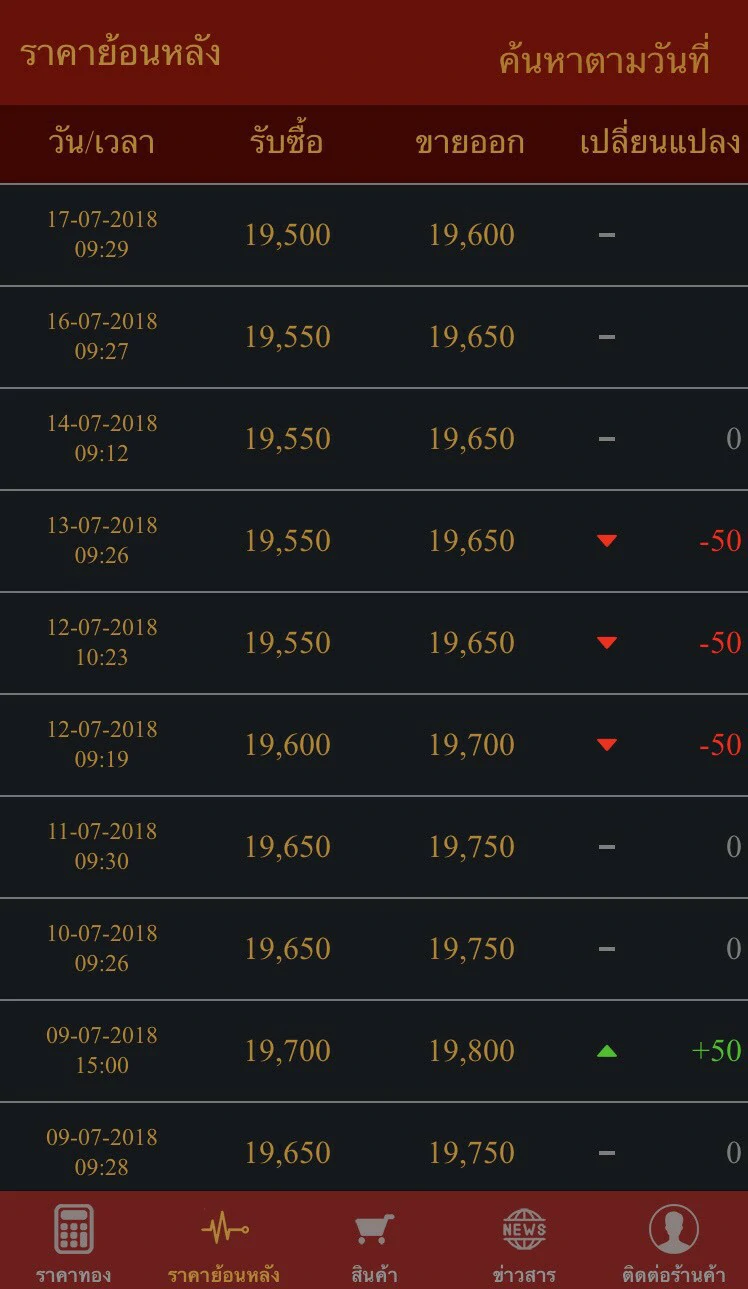The width and height of the screenshot is (748, 1289).
Task: Tap the ราคาย้อนหลัง page title
Action: 120,53
